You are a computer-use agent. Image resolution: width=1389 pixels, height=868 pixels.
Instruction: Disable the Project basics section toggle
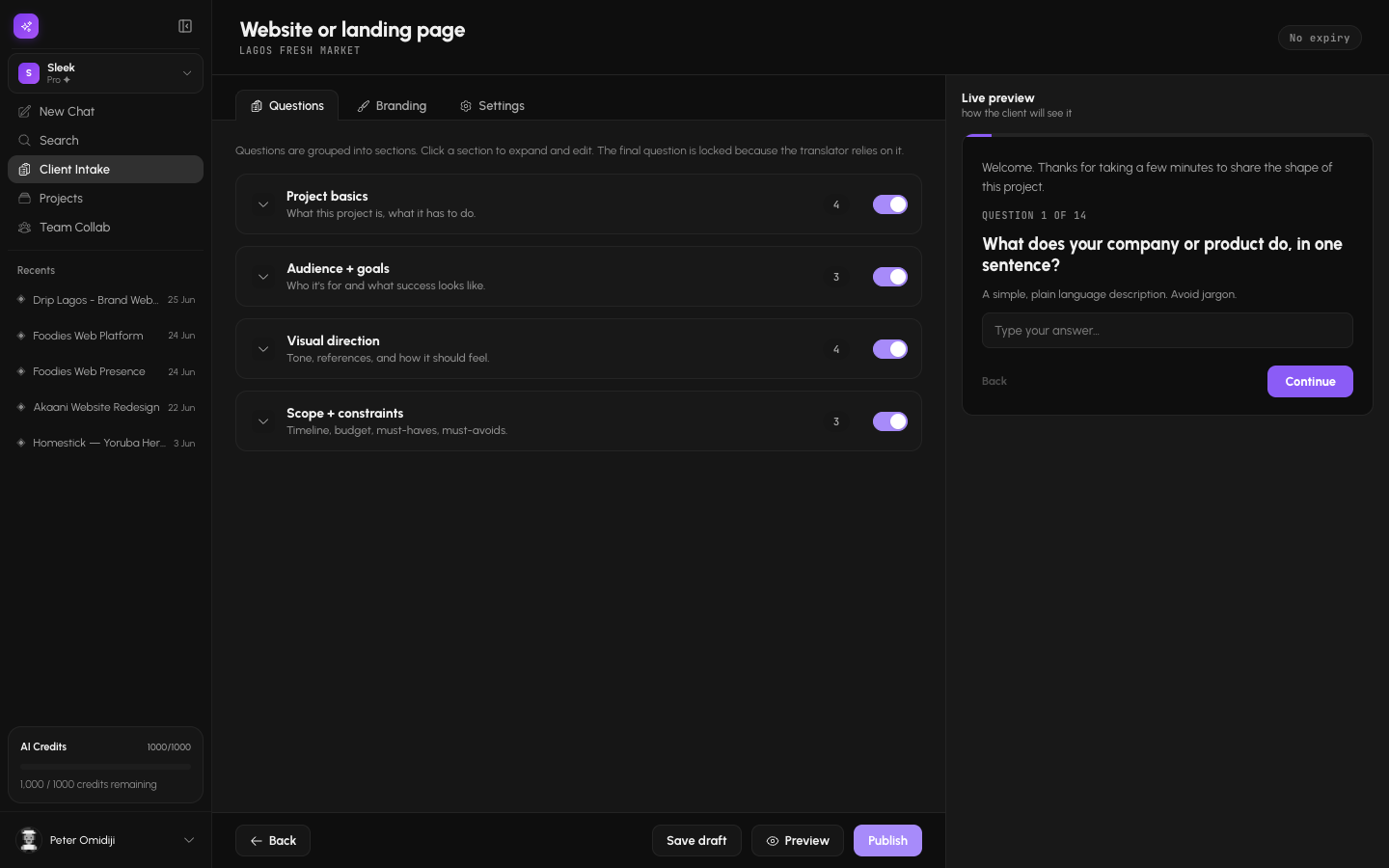point(890,204)
